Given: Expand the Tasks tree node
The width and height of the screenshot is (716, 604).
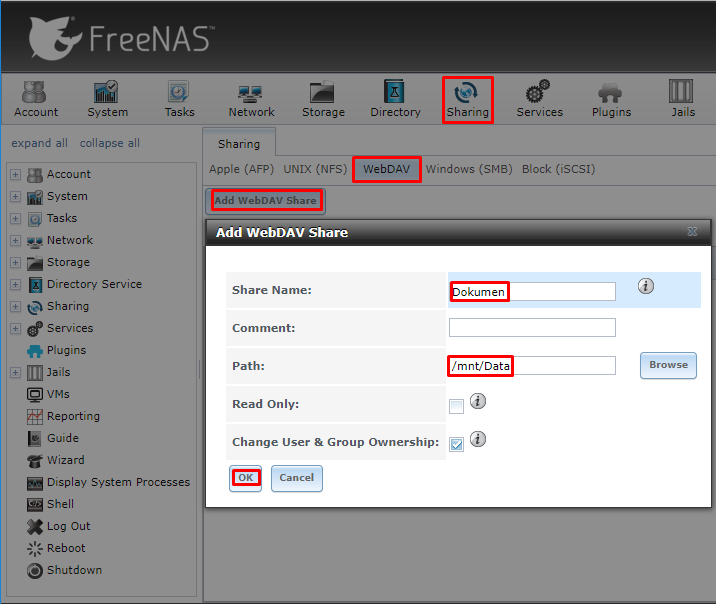Looking at the screenshot, I should coord(16,218).
